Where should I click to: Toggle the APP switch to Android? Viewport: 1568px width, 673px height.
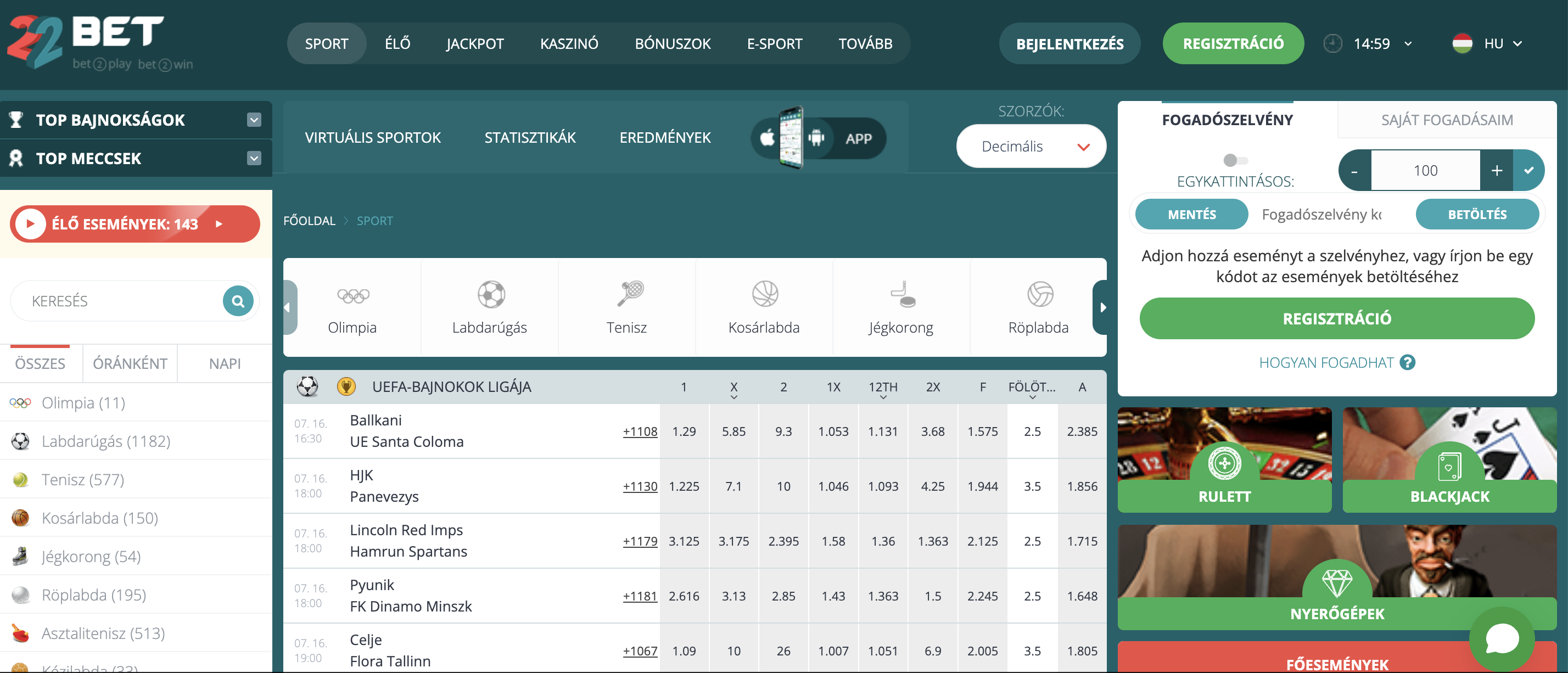tap(815, 138)
